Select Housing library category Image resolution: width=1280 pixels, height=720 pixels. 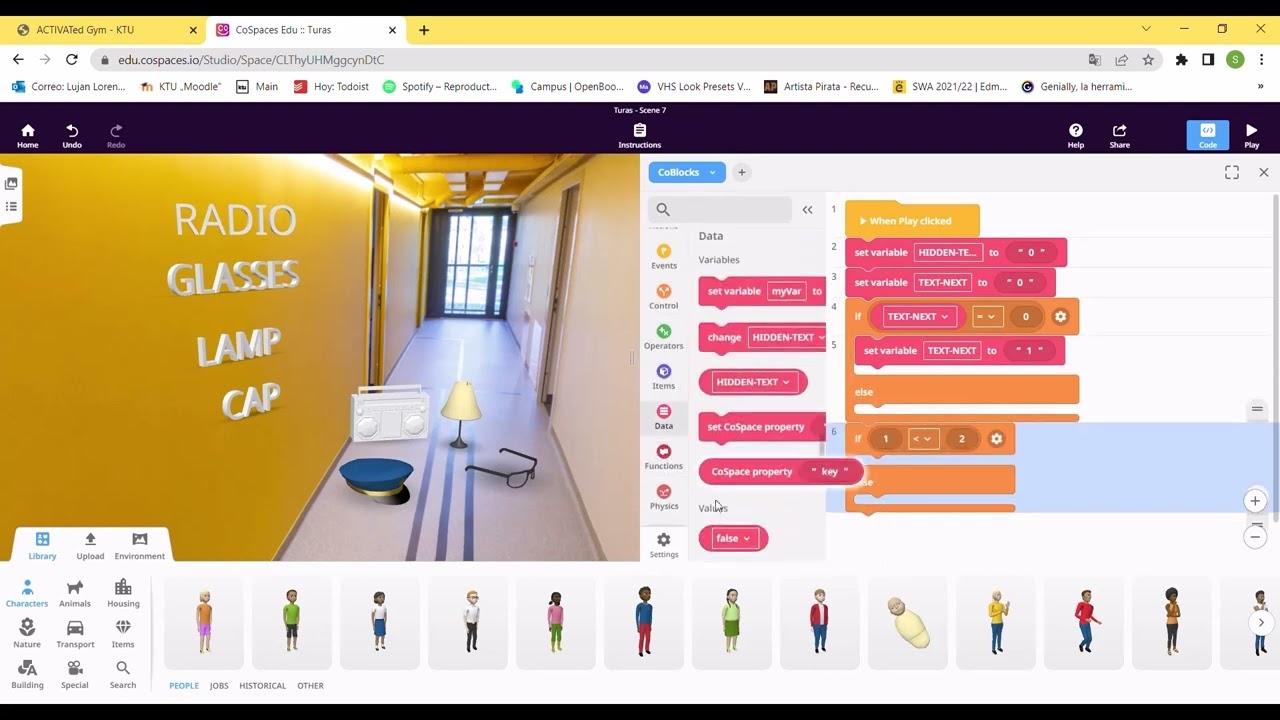tap(123, 594)
